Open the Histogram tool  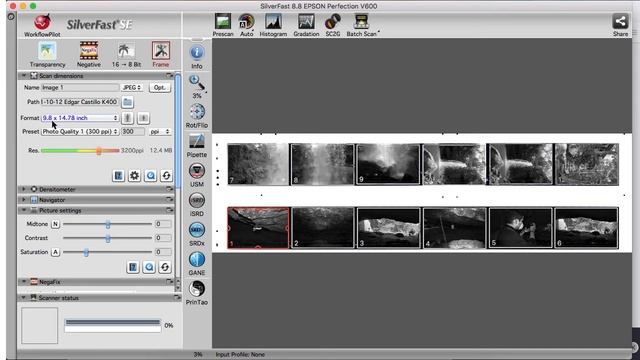[x=273, y=25]
